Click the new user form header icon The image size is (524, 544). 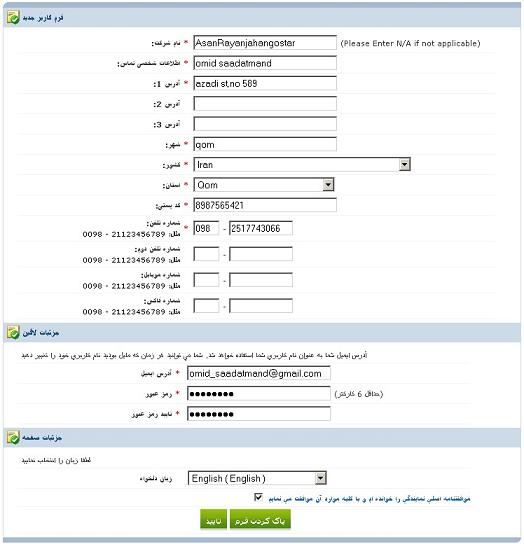pos(14,17)
